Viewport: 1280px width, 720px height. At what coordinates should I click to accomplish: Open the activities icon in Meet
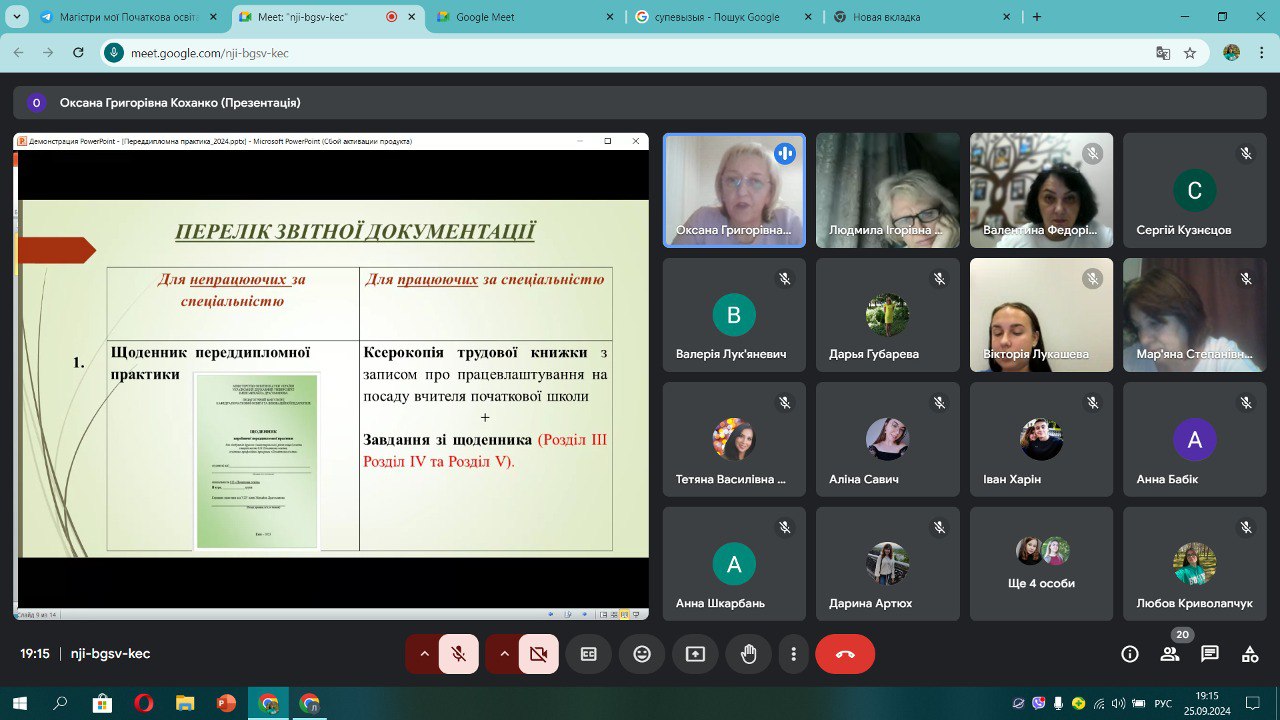1250,654
